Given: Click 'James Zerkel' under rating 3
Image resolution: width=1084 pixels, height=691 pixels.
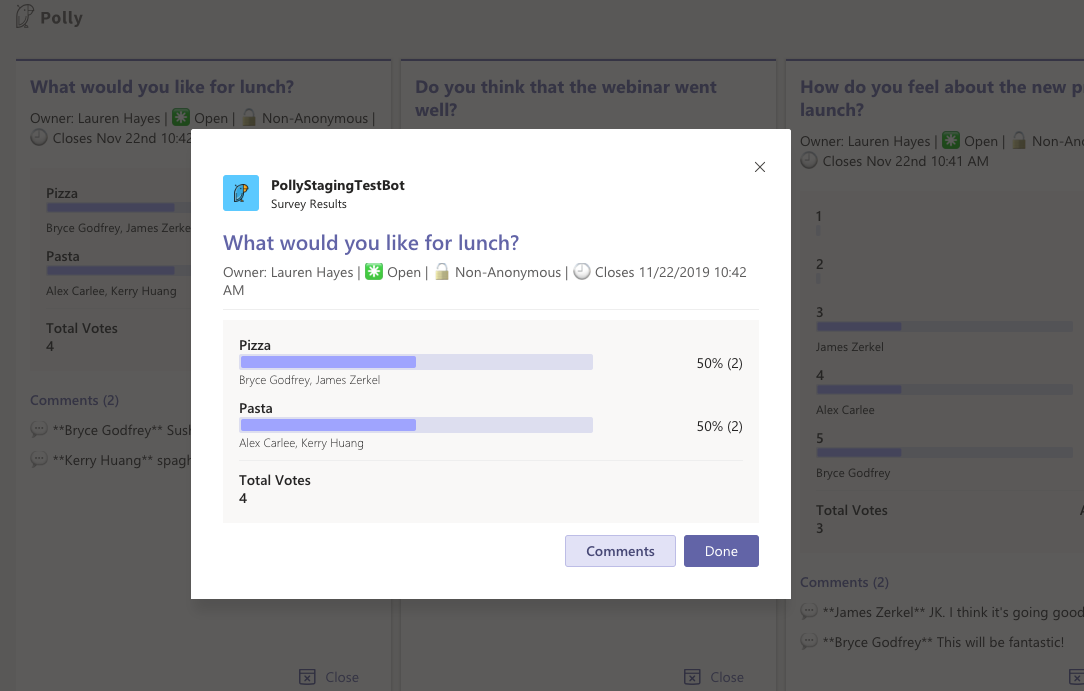Looking at the screenshot, I should (850, 347).
